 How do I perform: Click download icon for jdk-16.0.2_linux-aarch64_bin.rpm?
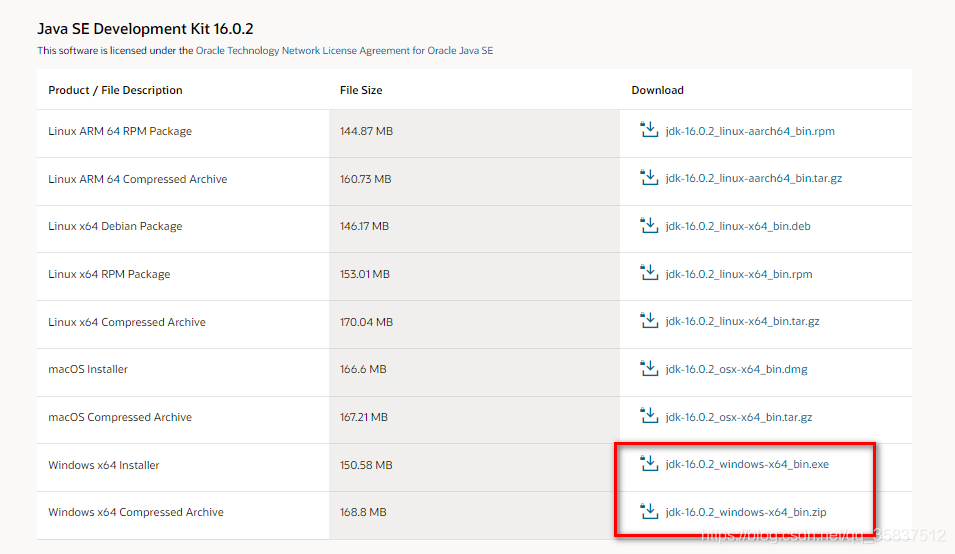point(649,130)
